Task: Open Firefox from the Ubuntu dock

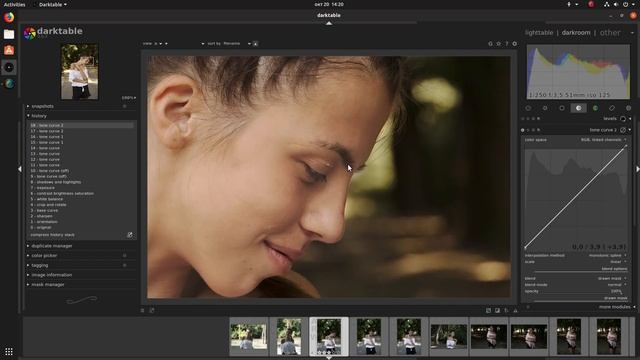Action: click(x=9, y=17)
